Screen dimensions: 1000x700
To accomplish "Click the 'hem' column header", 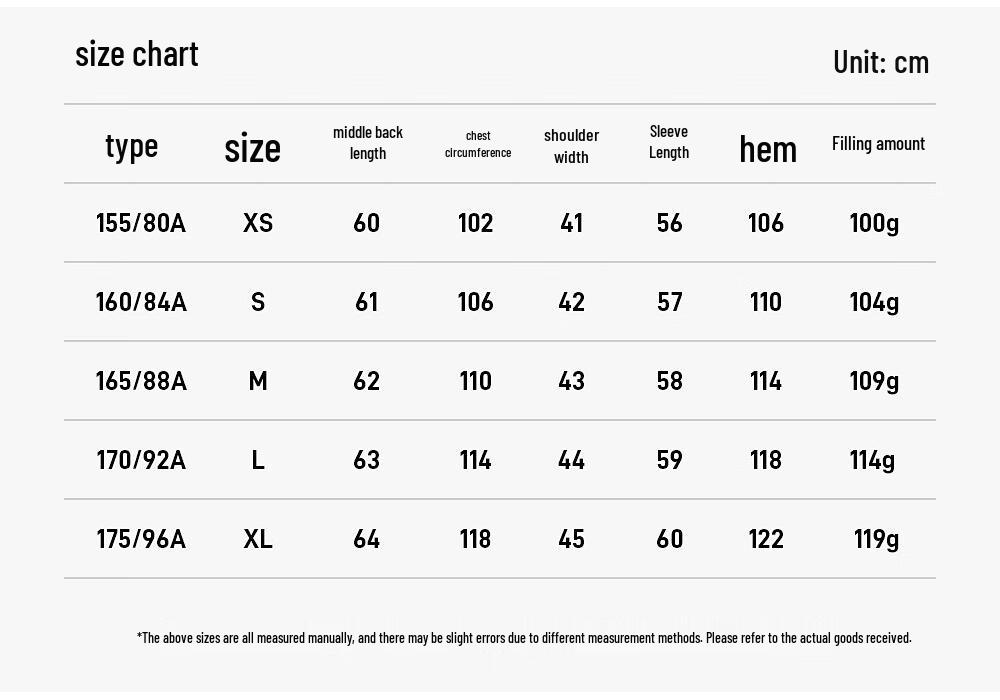I will tap(768, 149).
